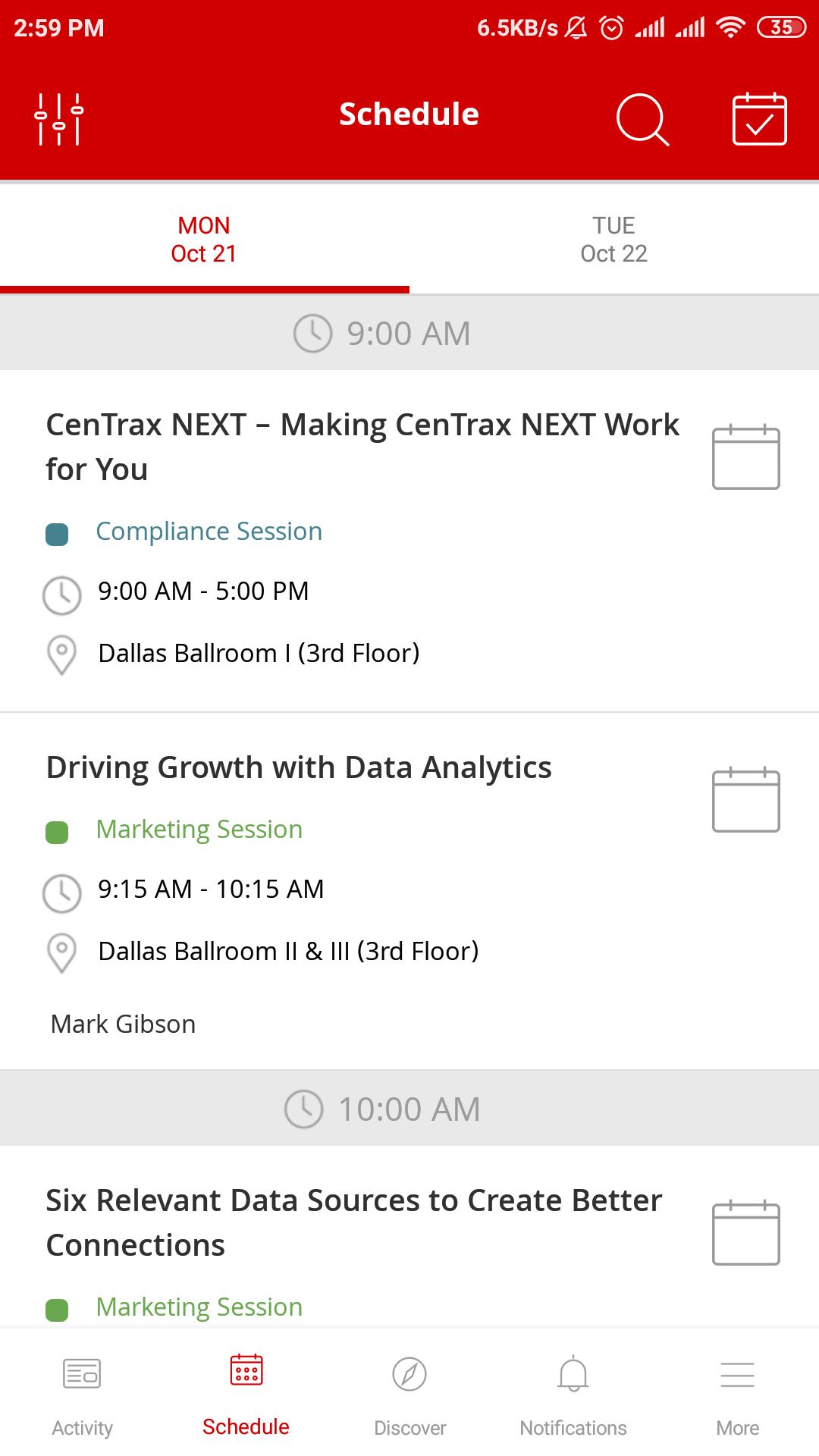Add CenTrax NEXT session to calendar

point(746,457)
